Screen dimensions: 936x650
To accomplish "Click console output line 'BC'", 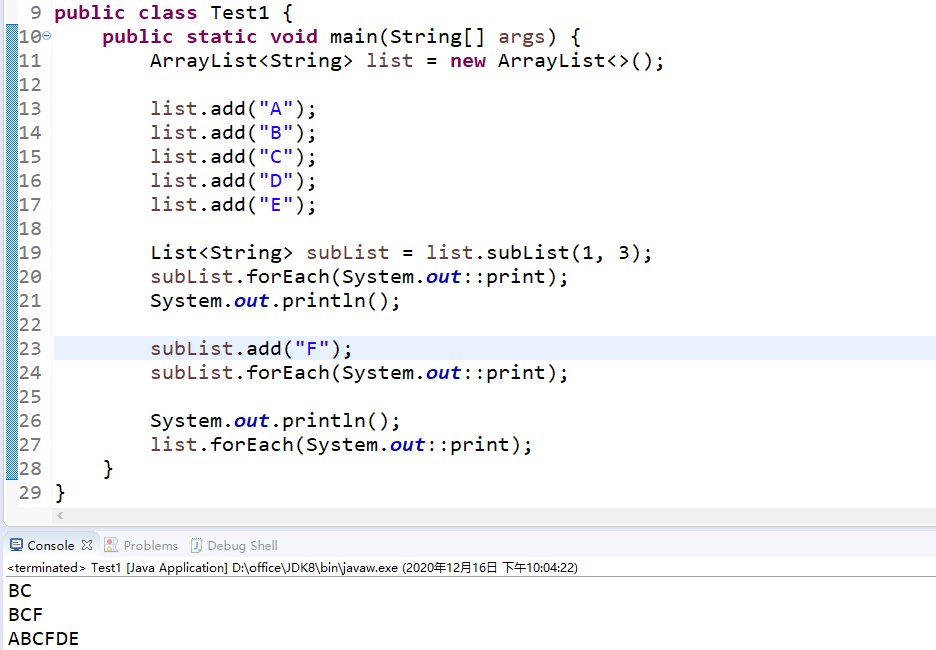I will pos(20,591).
